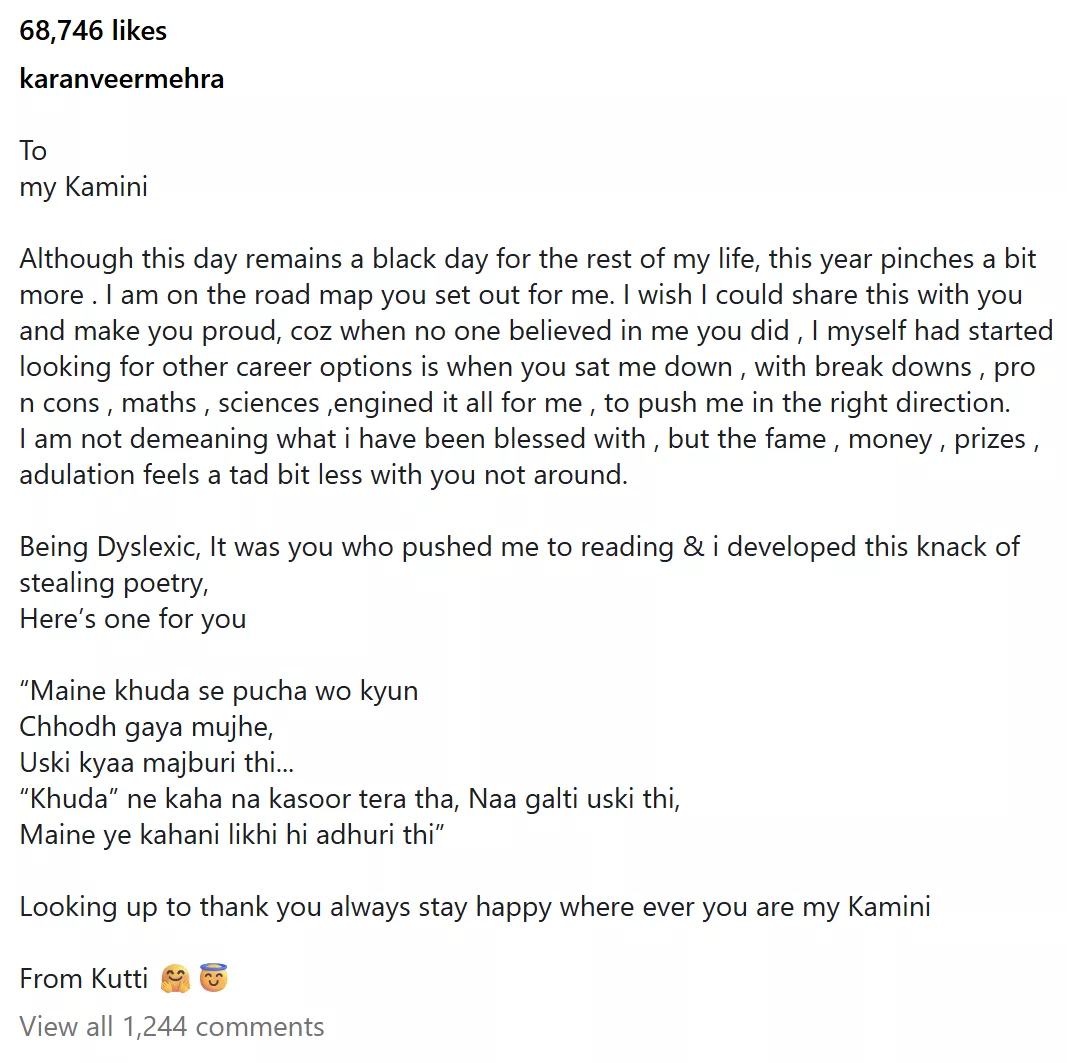
Task: Click the line starting "I am not demeaning"
Action: pyautogui.click(x=528, y=439)
